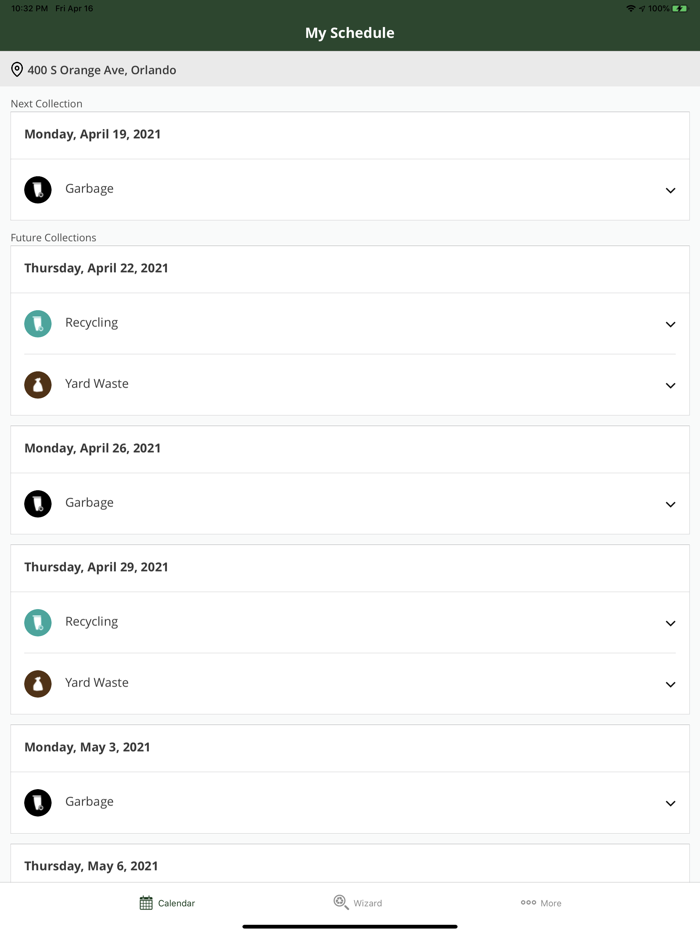Tap the Recycling icon for April 29
Screen dimensions: 700x934
point(38,623)
